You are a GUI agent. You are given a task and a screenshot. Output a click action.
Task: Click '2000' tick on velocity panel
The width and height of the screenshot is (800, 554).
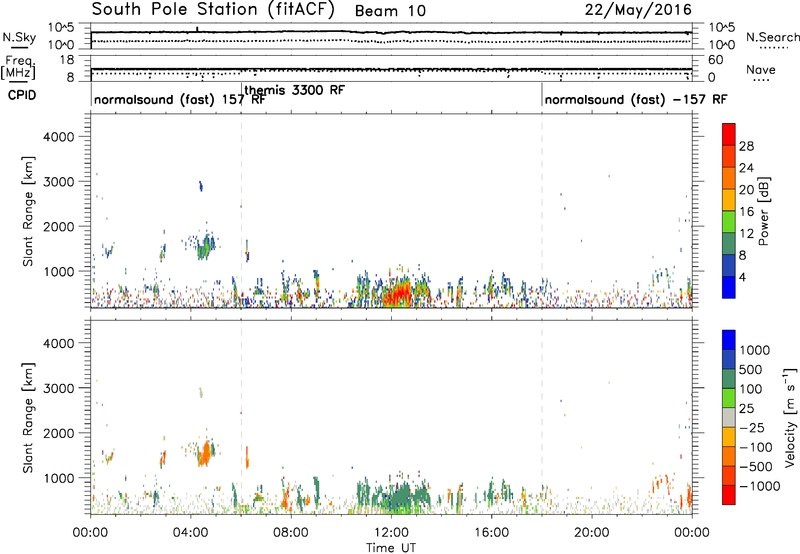[58, 433]
